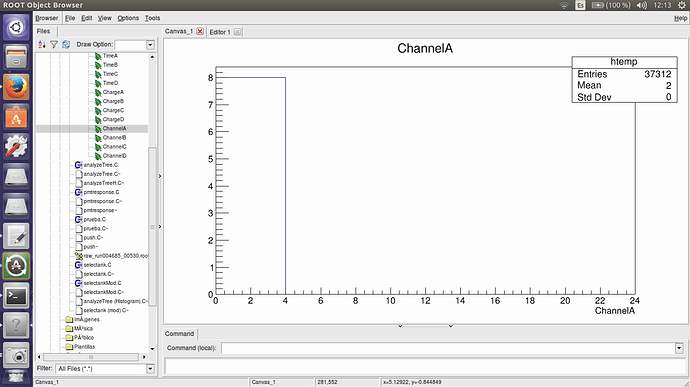Image resolution: width=690 pixels, height=387 pixels.
Task: Click the refresh icon beside Draw Option
Action: click(66, 44)
